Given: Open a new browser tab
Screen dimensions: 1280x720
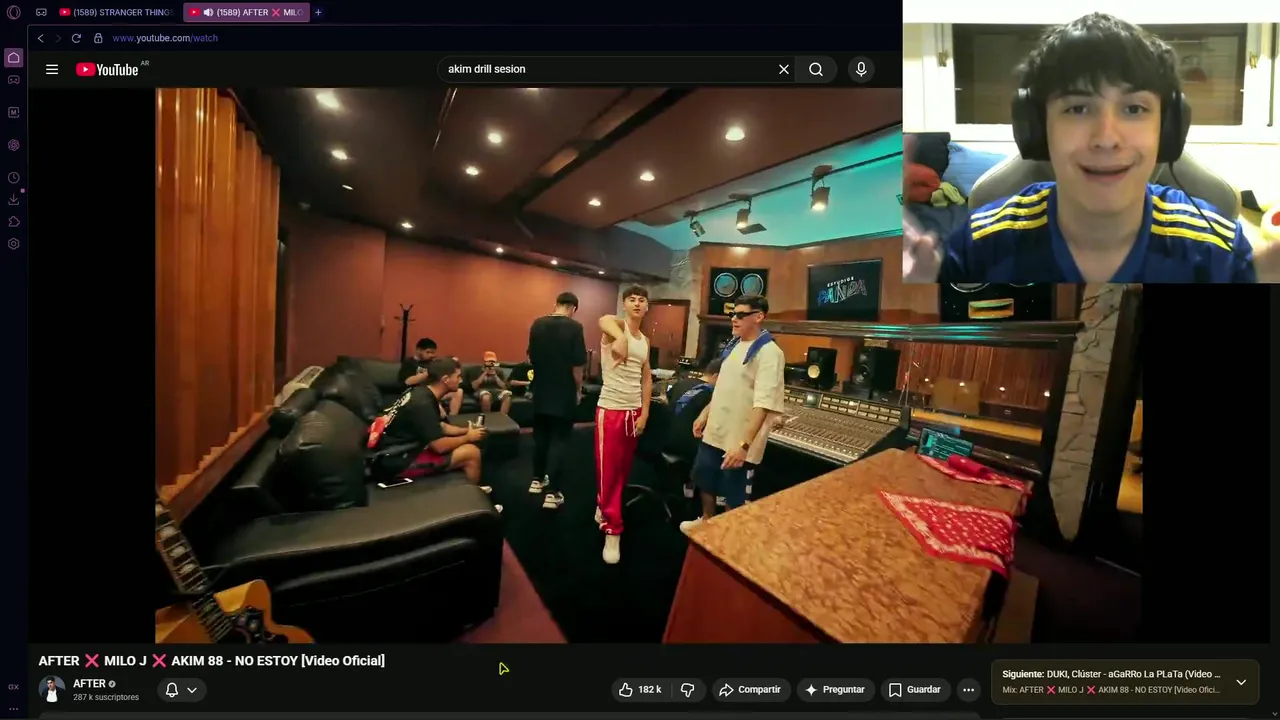Looking at the screenshot, I should click(x=318, y=12).
